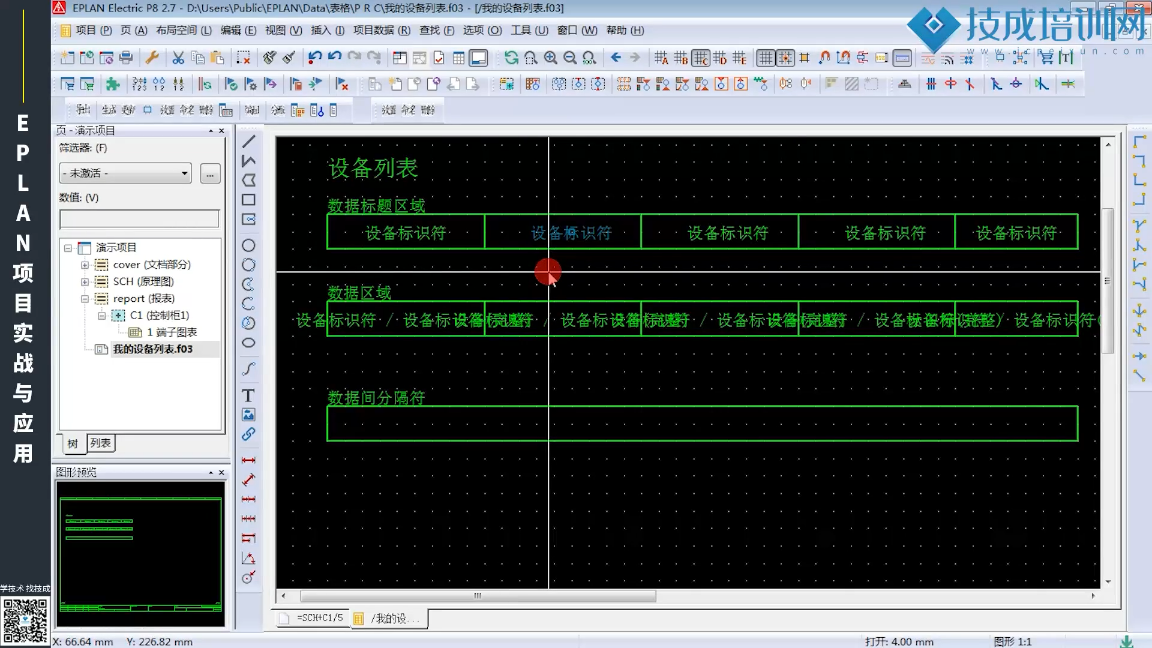Viewport: 1152px width, 648px height.
Task: Select the Ellipse drawing tool
Action: tap(248, 343)
